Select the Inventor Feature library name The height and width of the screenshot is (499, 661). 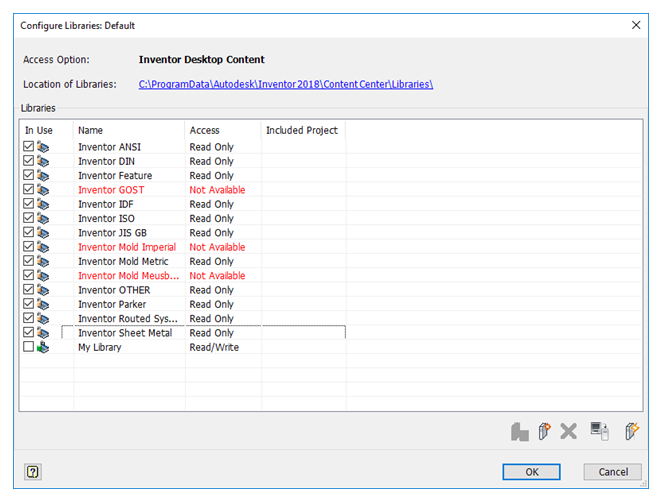[115, 176]
